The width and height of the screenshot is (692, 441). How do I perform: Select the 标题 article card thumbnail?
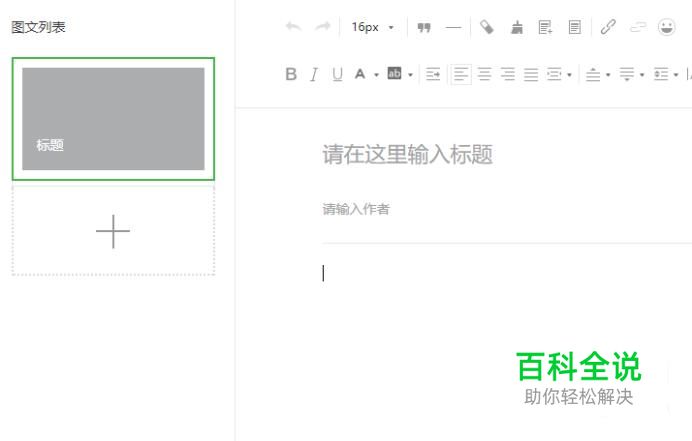113,119
